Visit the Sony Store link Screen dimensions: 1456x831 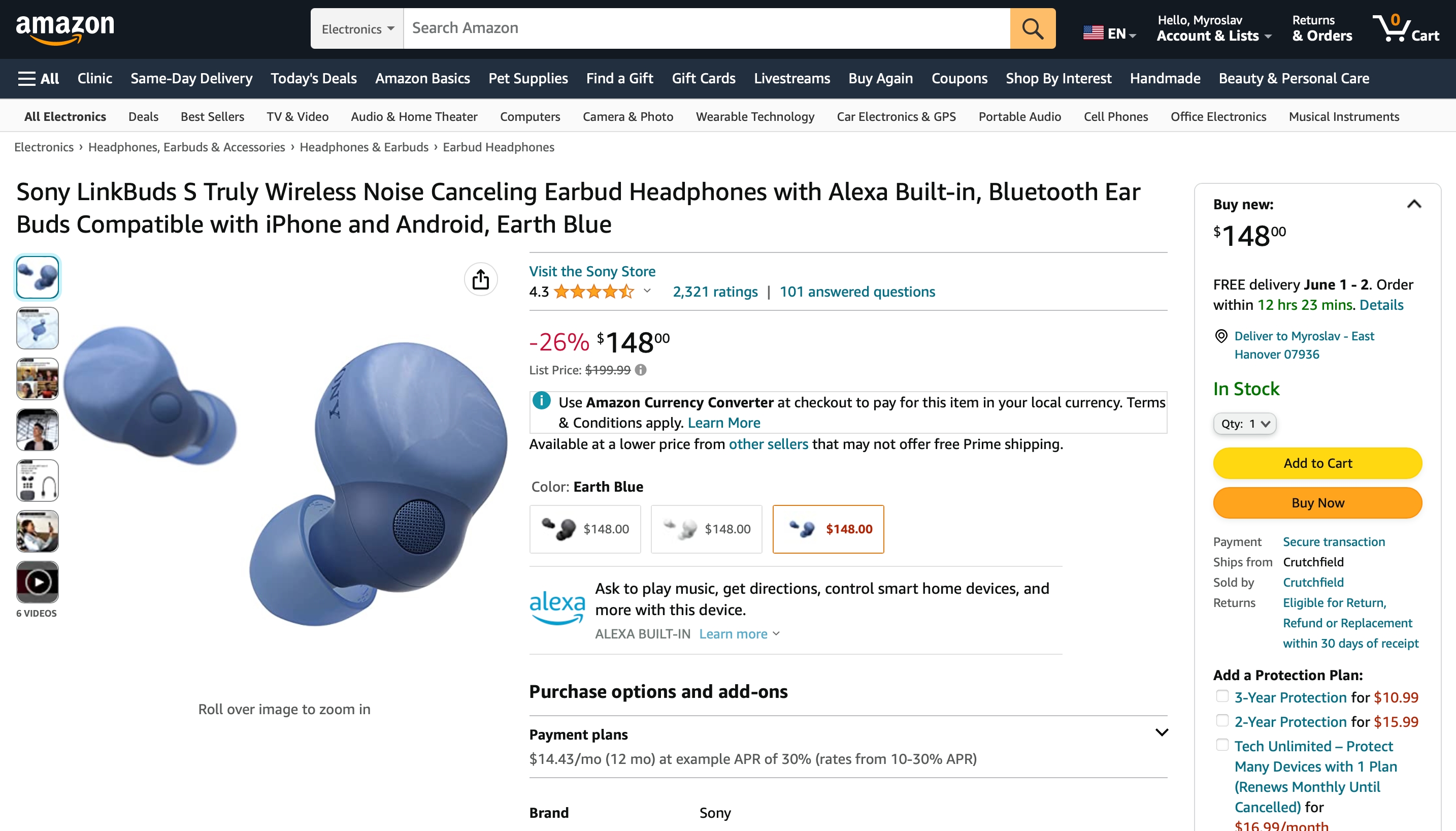click(x=592, y=271)
